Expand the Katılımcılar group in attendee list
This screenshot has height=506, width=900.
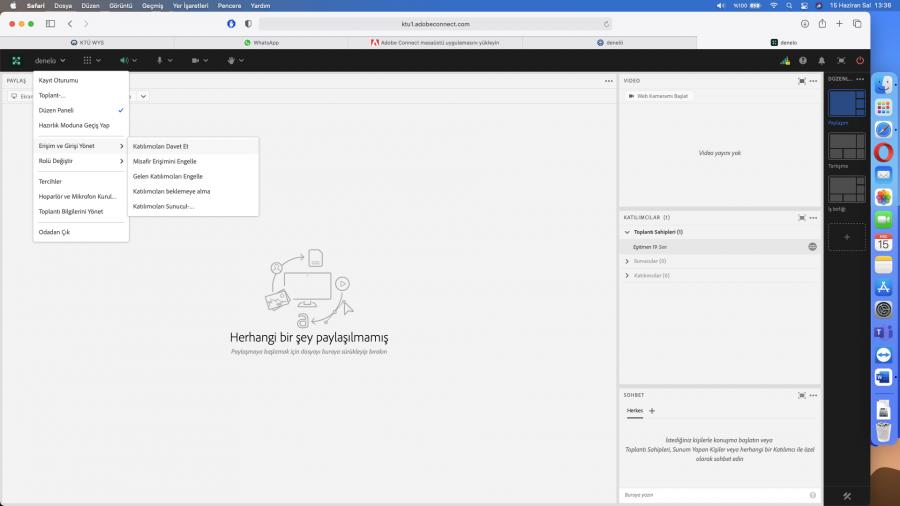627,275
